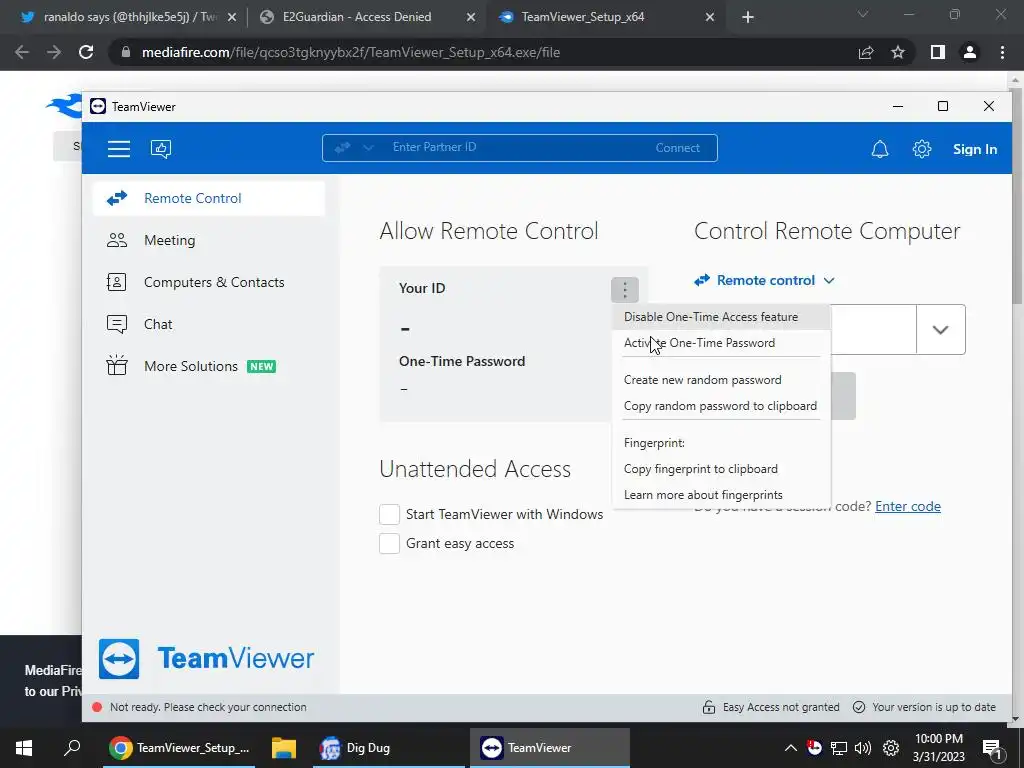
Task: Open the Meeting section
Action: click(209, 240)
